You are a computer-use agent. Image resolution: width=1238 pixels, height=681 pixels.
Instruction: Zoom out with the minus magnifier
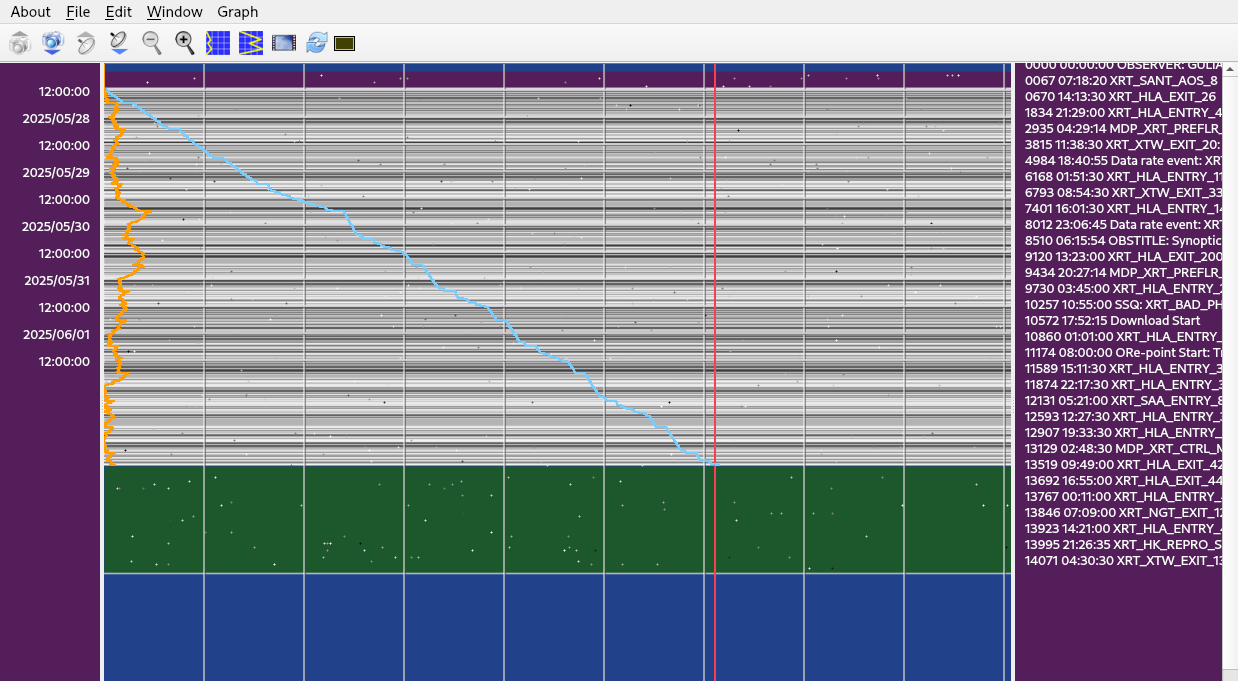(152, 43)
